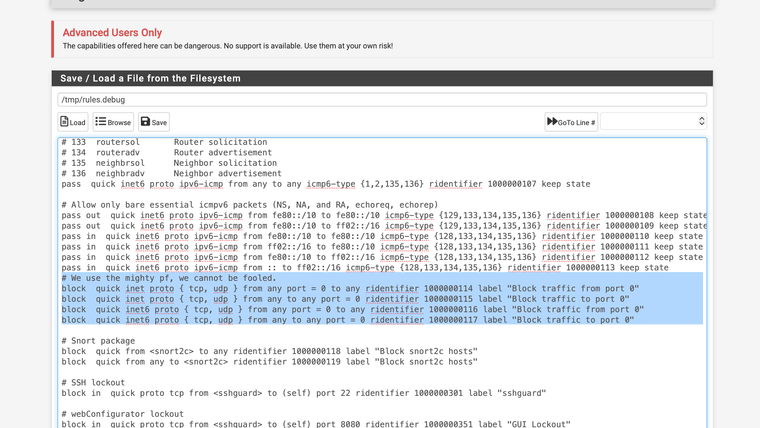Click the rule with ridentifier 1000000107
760x428 pixels.
pyautogui.click(x=326, y=184)
